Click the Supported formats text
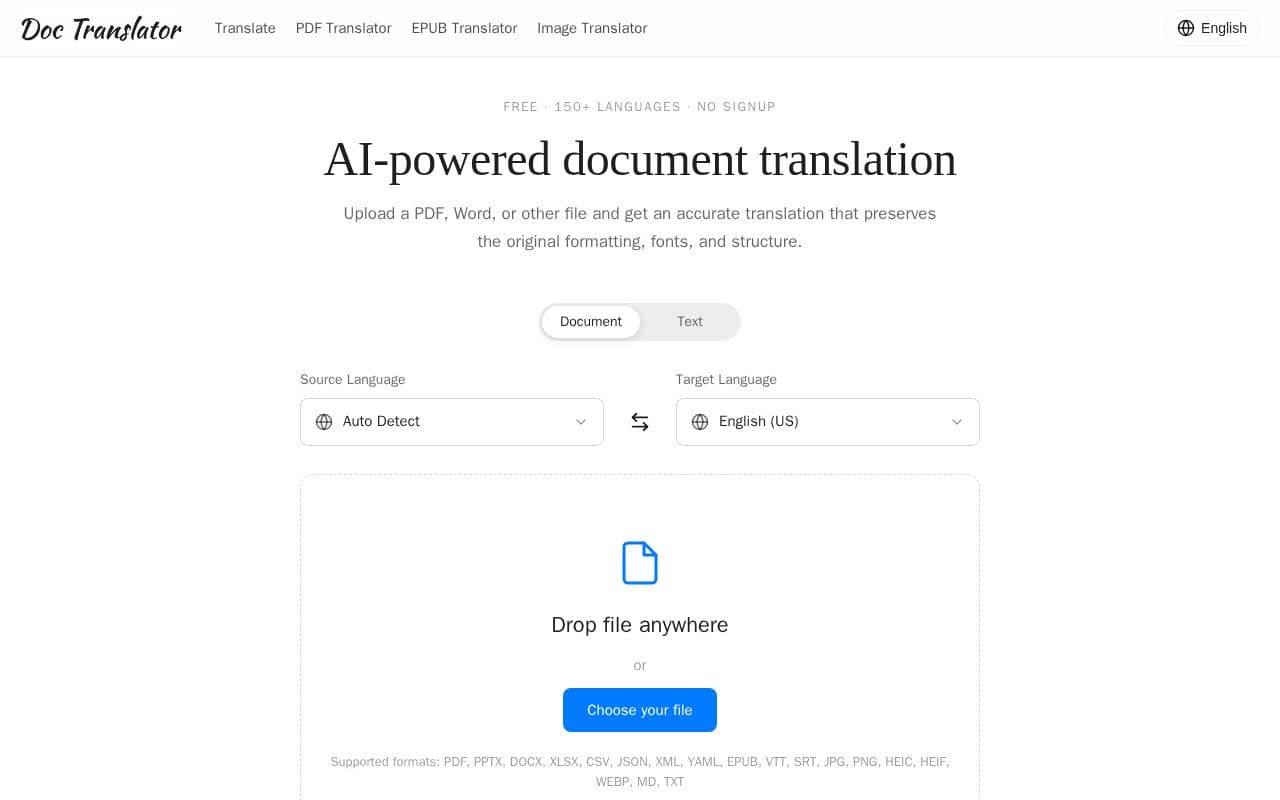The width and height of the screenshot is (1280, 800). pos(640,772)
